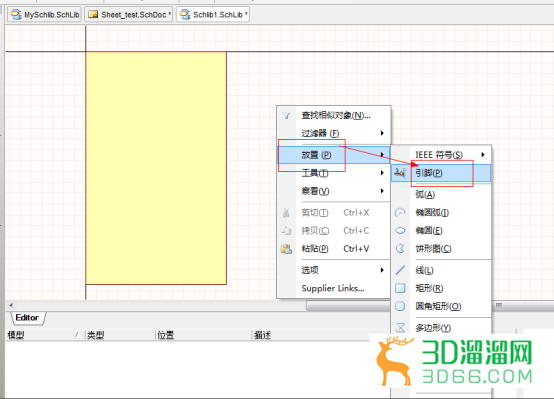Screen dimensions: 554x399
Task: Choose 弧(A) from the place submenu
Action: tap(441, 194)
